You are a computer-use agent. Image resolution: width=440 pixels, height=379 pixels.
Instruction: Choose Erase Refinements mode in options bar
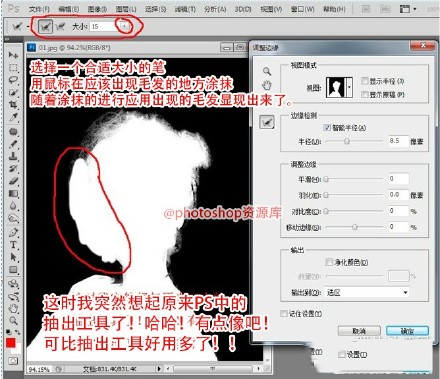(60, 26)
